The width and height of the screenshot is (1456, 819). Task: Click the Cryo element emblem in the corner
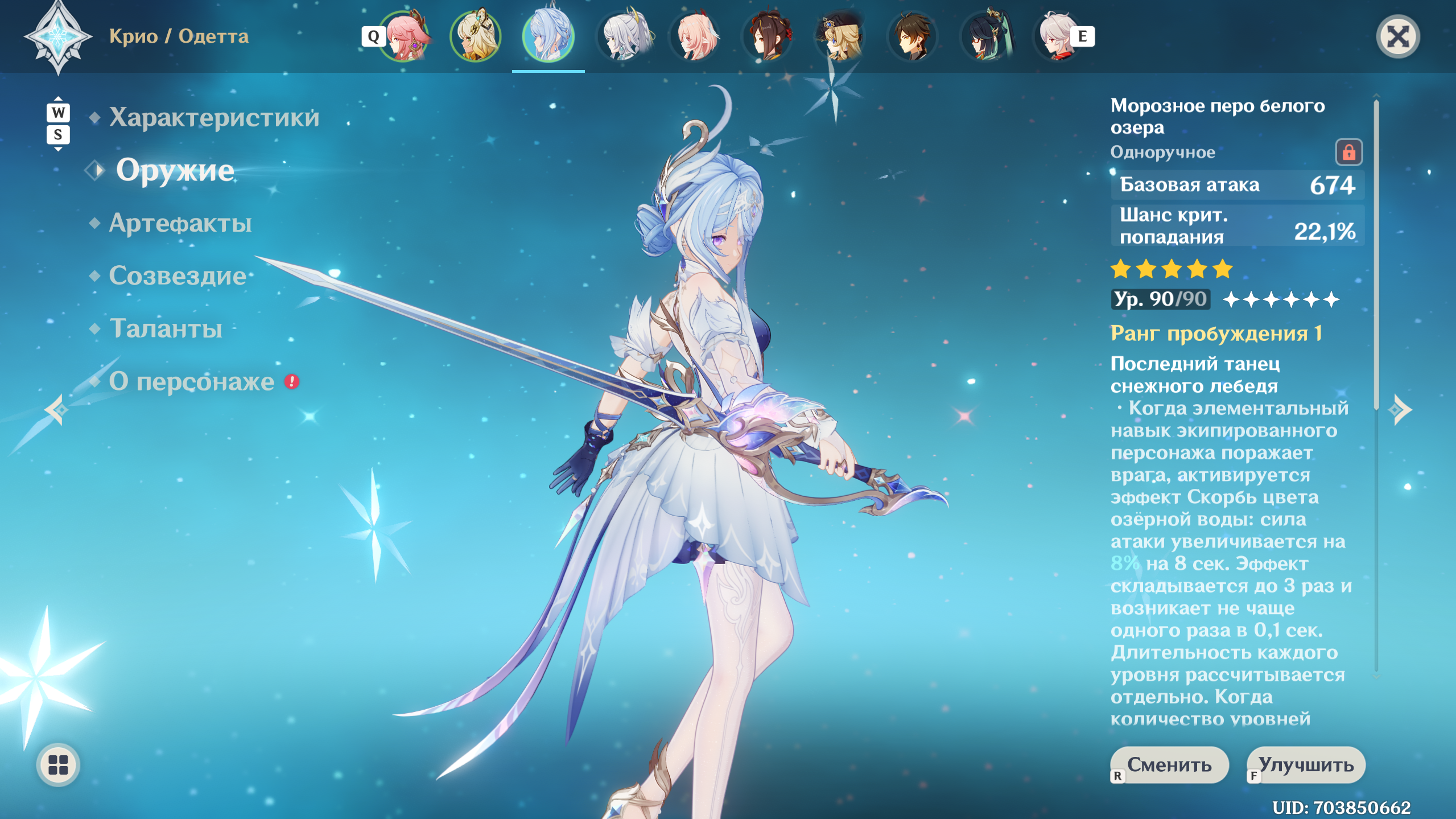coord(57,38)
